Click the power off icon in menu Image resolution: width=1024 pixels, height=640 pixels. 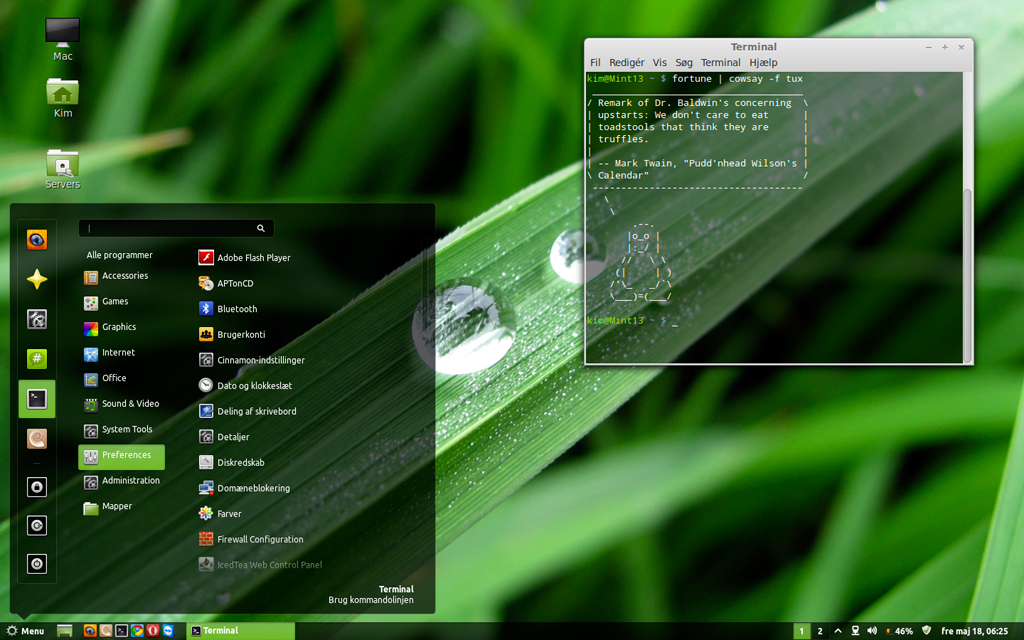point(37,564)
